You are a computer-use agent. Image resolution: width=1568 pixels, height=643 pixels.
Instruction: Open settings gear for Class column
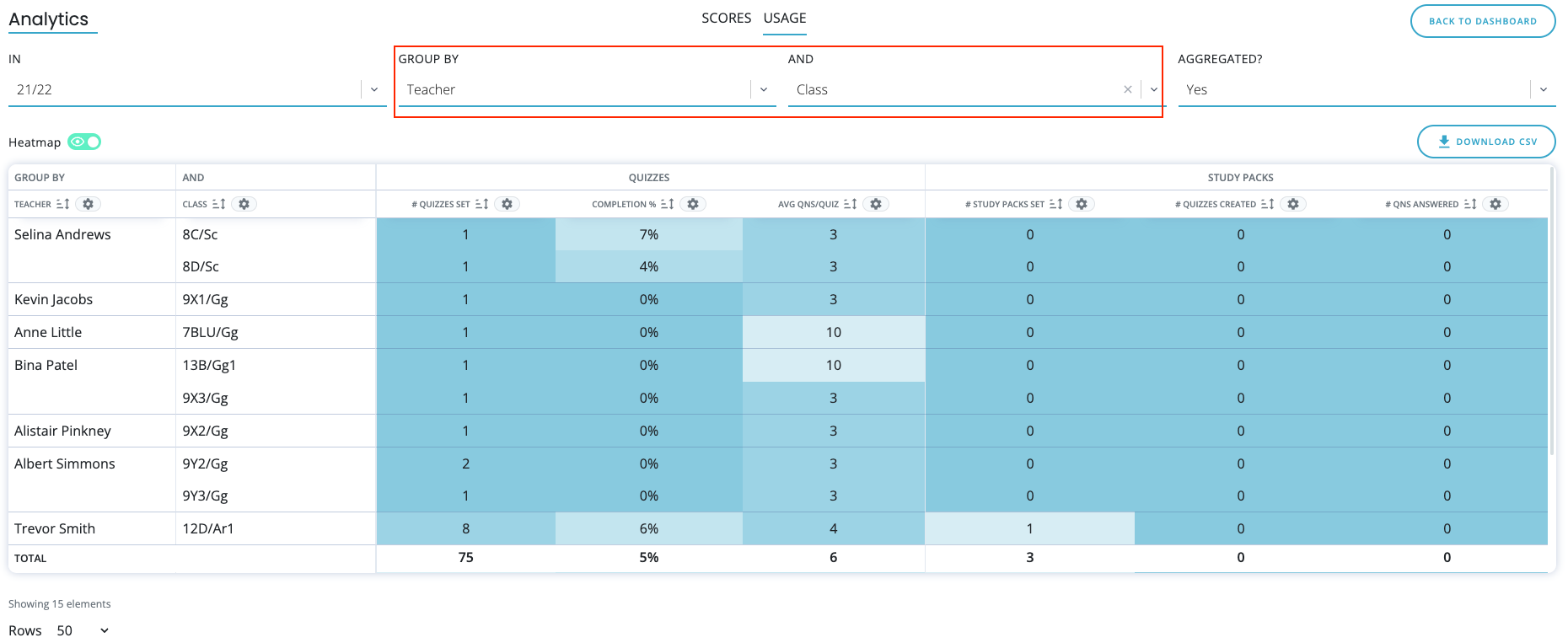point(244,204)
